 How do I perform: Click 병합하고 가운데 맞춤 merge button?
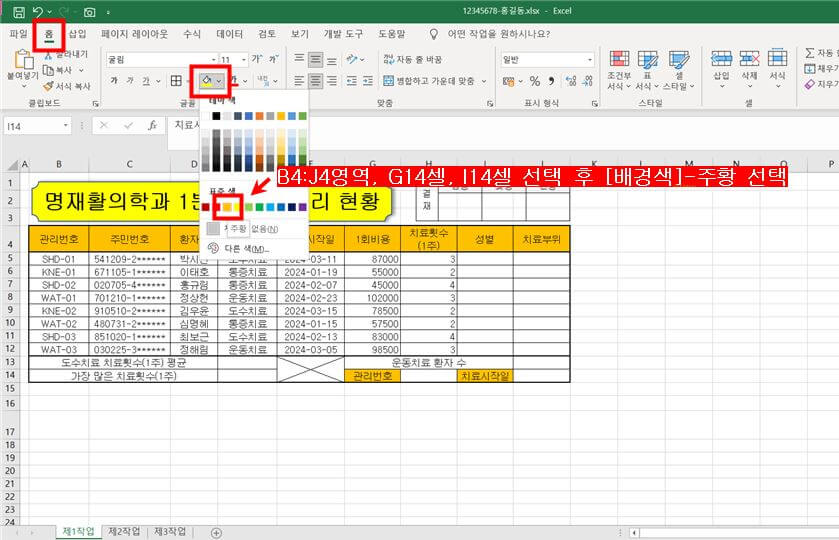pos(429,81)
